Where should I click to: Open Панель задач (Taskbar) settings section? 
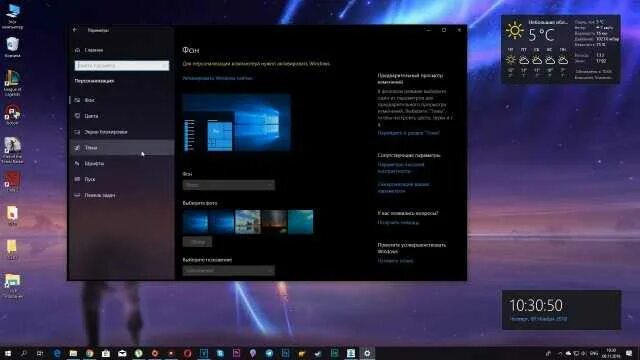(122, 195)
